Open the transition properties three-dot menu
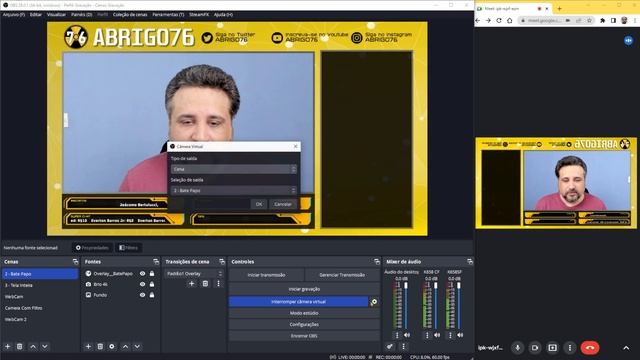This screenshot has height=360, width=640. point(218,283)
